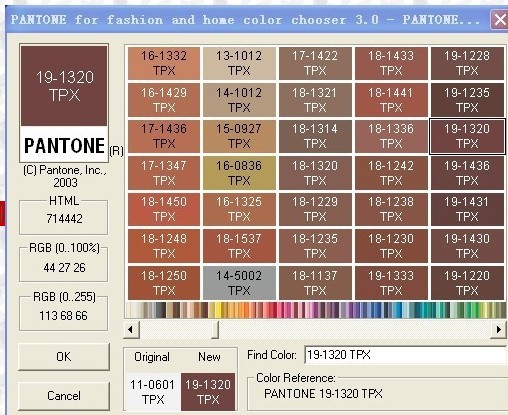This screenshot has height=415, width=508.
Task: Click the "(C) Pantone, Inc., 2003" copyright text
Action: coord(65,176)
